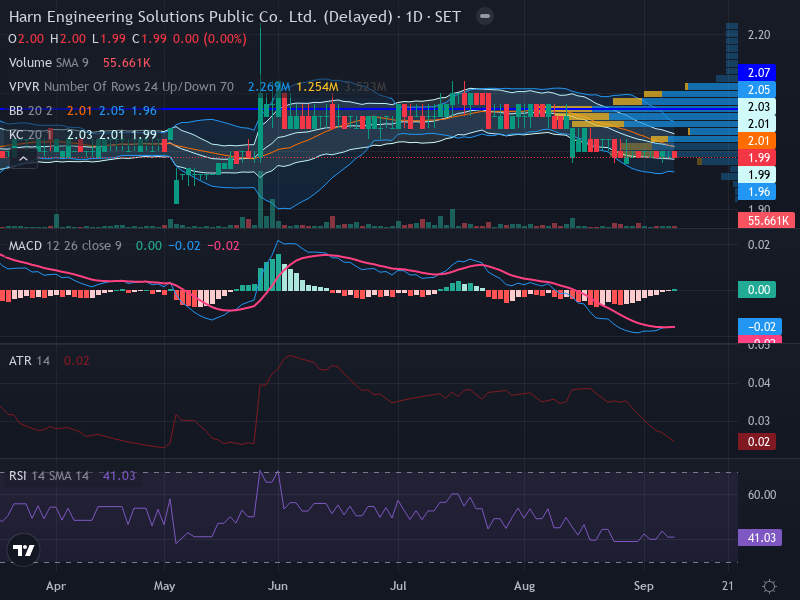Click the Volume SMA 9 indicator legend
This screenshot has height=600, width=800.
(48, 63)
